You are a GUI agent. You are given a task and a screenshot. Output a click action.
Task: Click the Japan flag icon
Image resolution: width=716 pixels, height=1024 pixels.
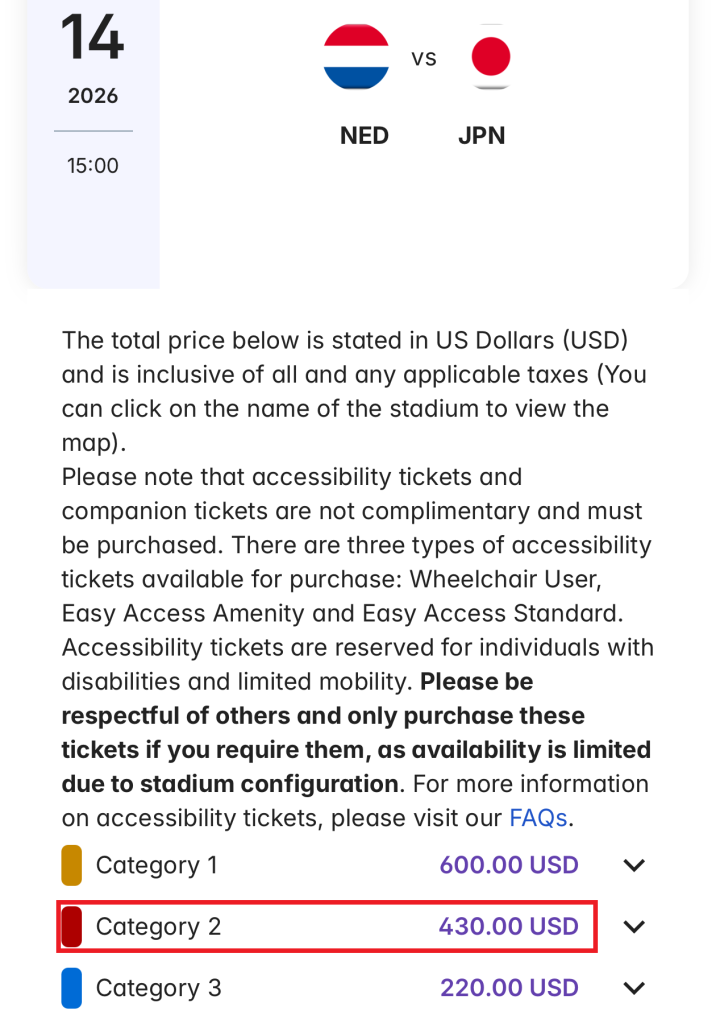click(490, 57)
